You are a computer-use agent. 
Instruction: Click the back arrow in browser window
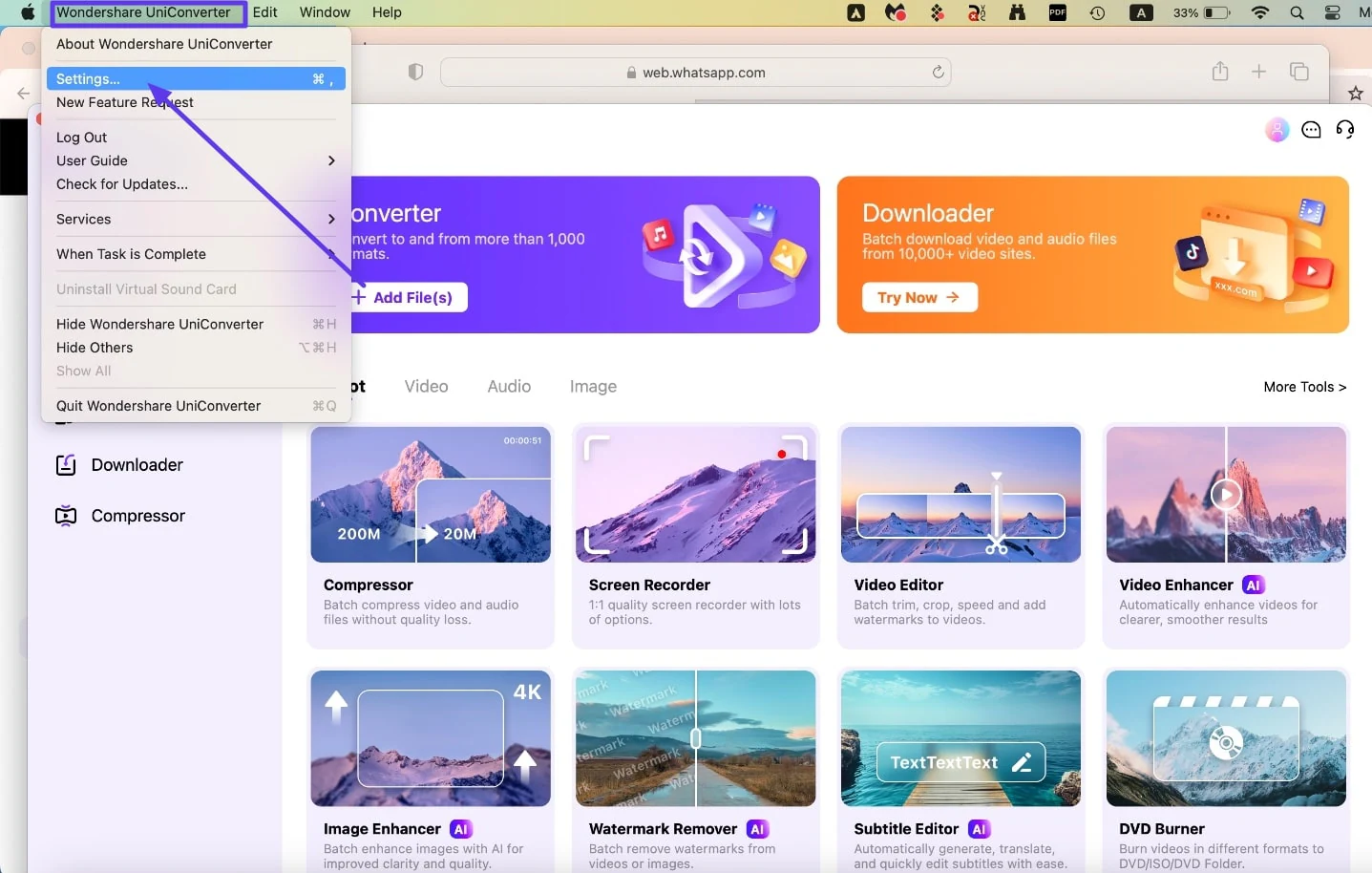[x=23, y=94]
